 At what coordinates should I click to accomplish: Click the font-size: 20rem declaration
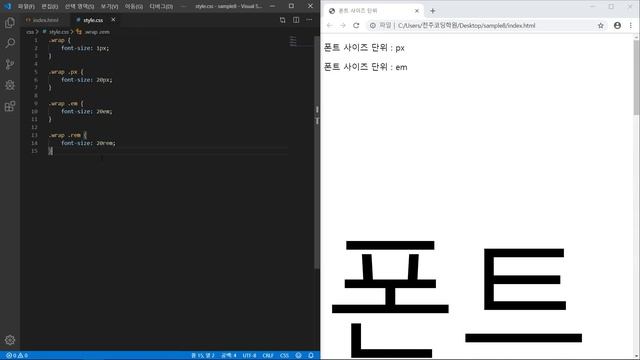88,143
